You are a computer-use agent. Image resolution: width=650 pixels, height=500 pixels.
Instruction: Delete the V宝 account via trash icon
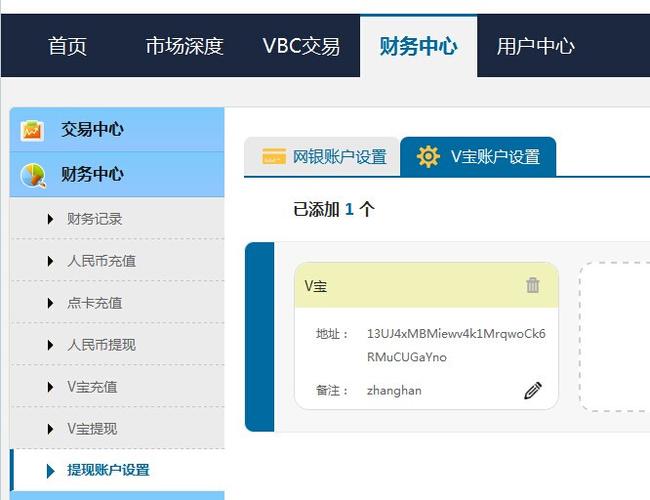click(533, 285)
